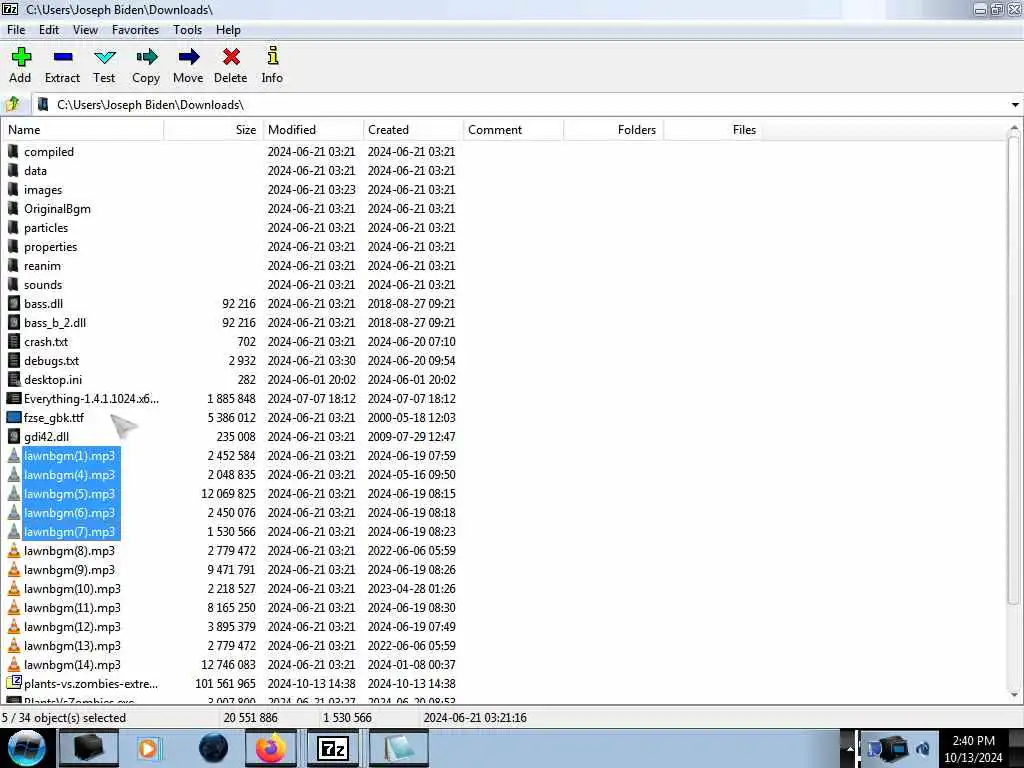This screenshot has width=1024, height=768.
Task: Switch to 7-Zip taskbar button
Action: tap(333, 748)
